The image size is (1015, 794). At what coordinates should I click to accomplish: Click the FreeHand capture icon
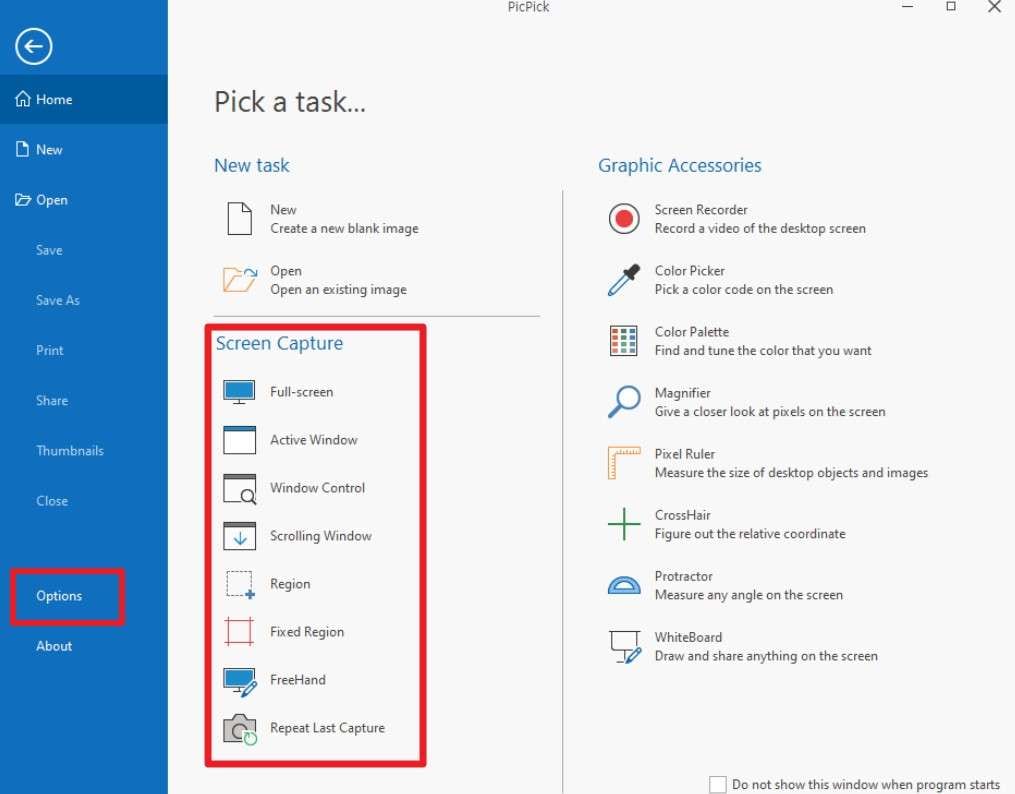point(240,681)
